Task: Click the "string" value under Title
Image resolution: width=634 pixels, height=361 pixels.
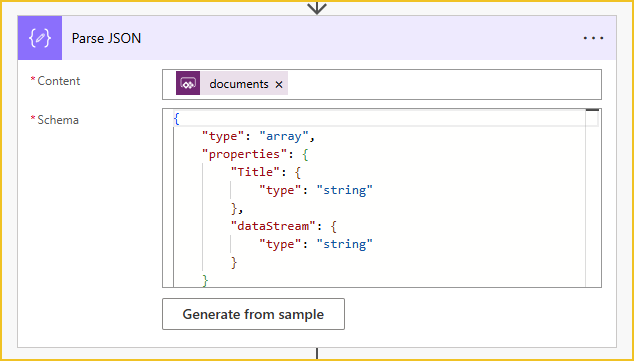Action: (x=344, y=190)
